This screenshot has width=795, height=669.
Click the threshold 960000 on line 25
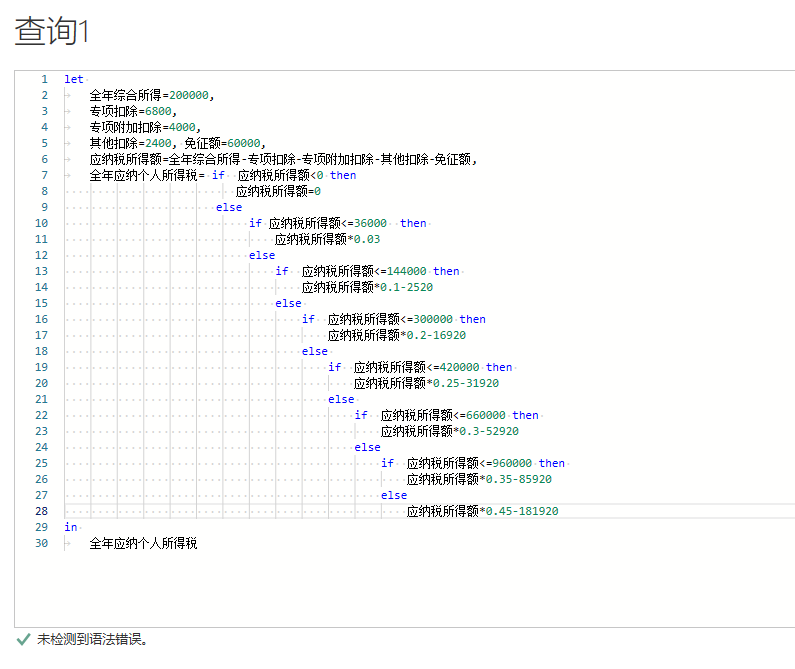click(512, 464)
